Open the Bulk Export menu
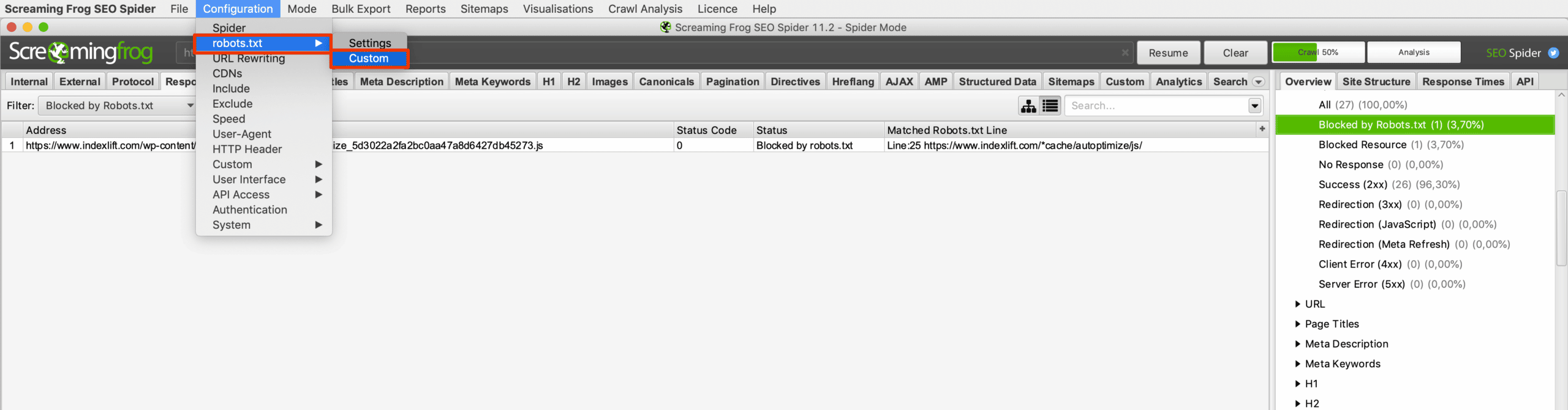The width and height of the screenshot is (1568, 410). 361,9
